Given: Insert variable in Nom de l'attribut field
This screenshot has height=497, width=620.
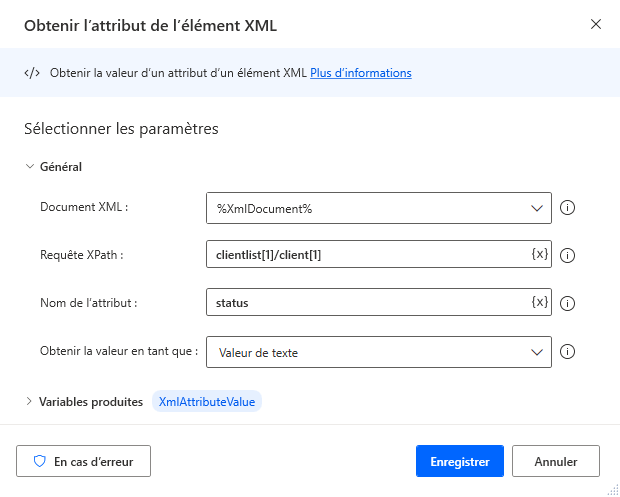Looking at the screenshot, I should click(x=540, y=302).
